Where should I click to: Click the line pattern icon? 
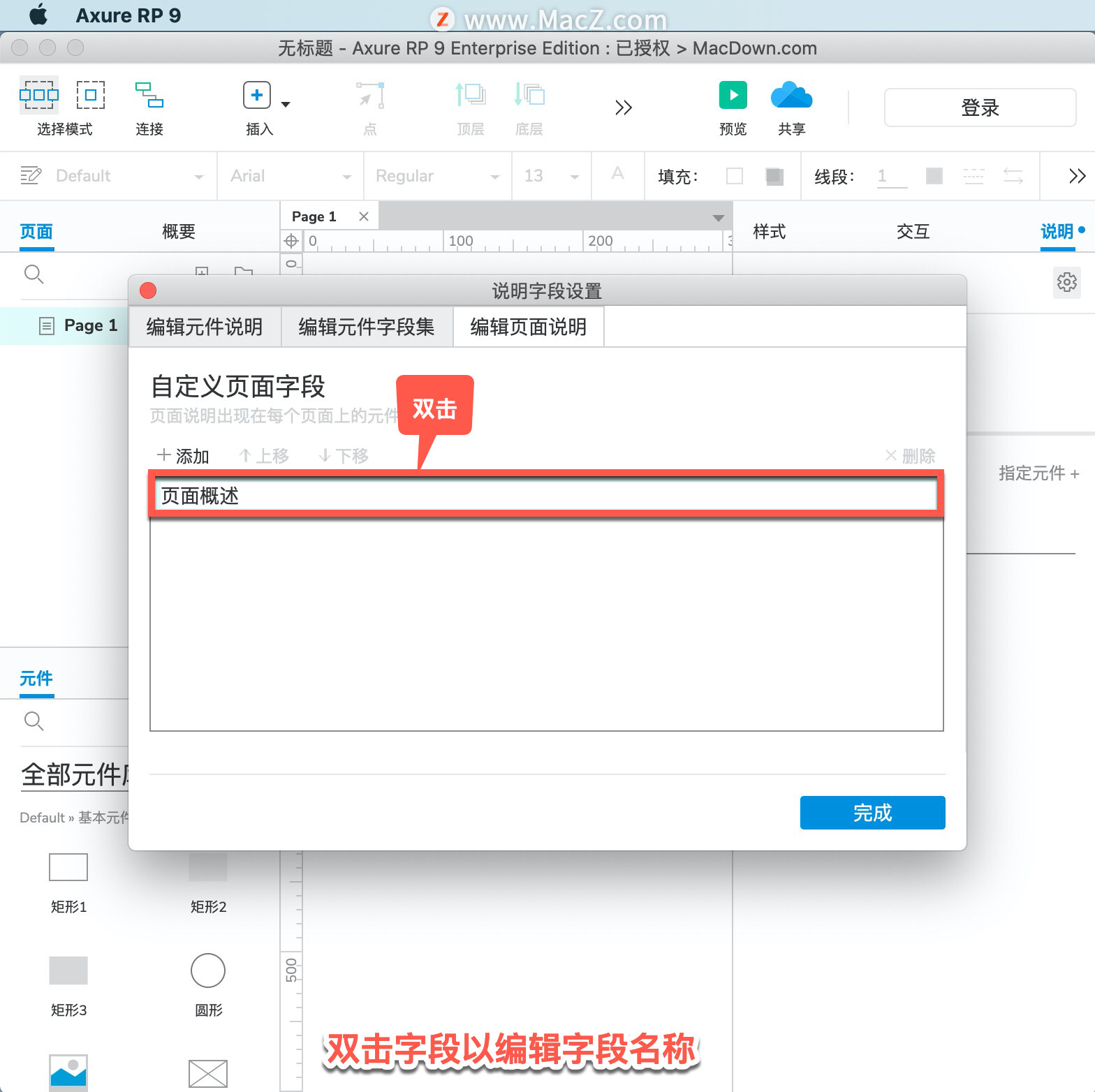[x=973, y=176]
